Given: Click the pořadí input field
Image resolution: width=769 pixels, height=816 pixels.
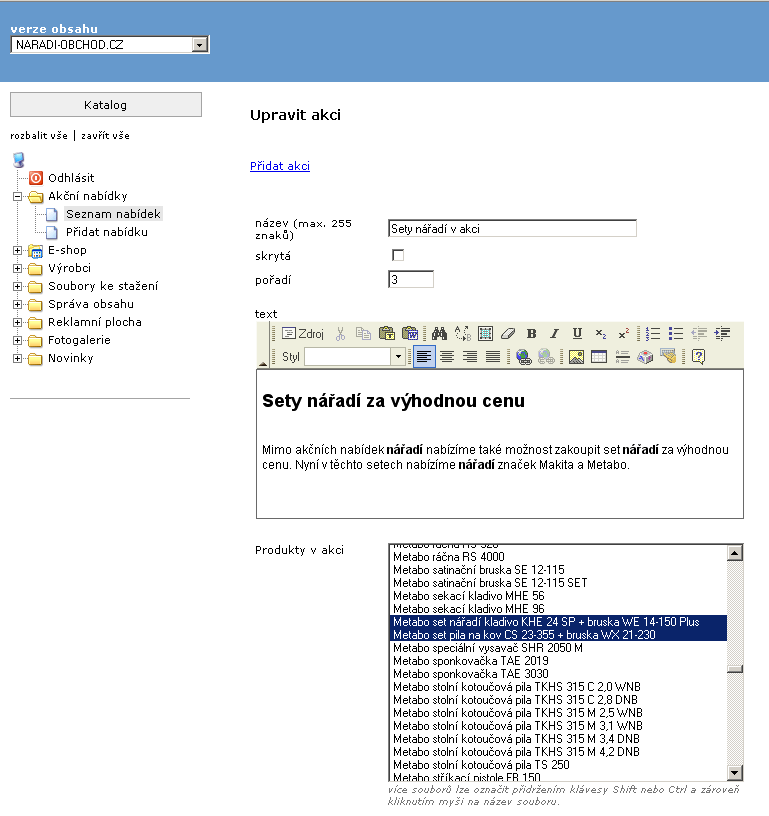Looking at the screenshot, I should point(411,279).
